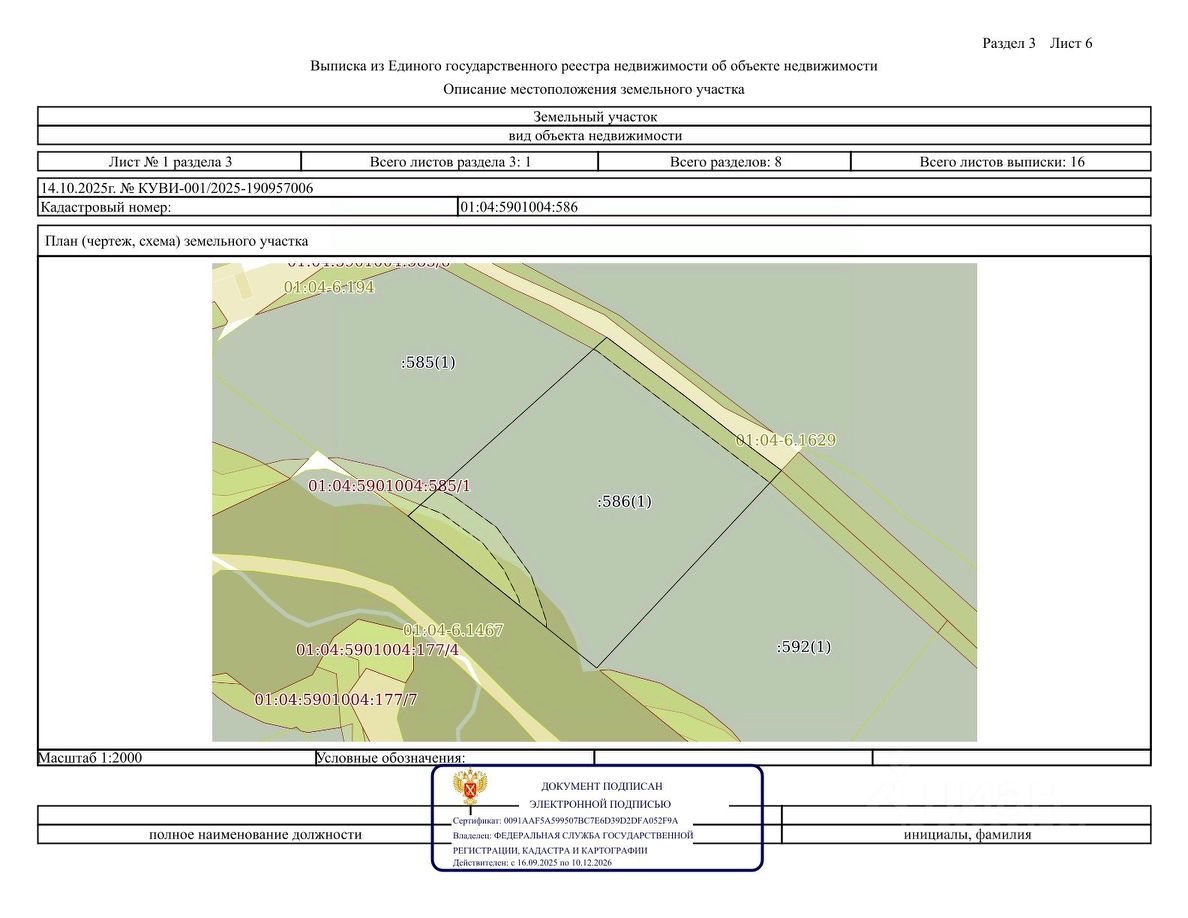Click 'инициалы, фамилия' cell
The height and width of the screenshot is (918, 1188).
click(967, 835)
